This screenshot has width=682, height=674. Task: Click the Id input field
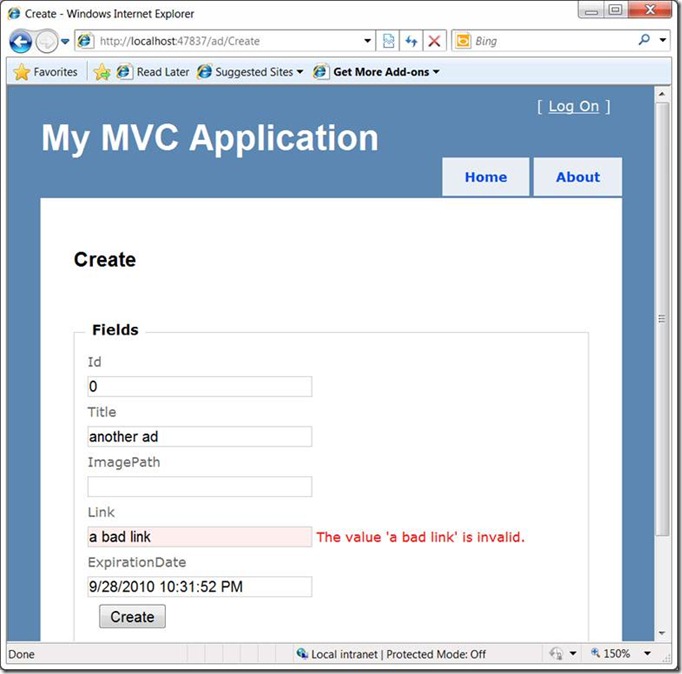coord(200,387)
